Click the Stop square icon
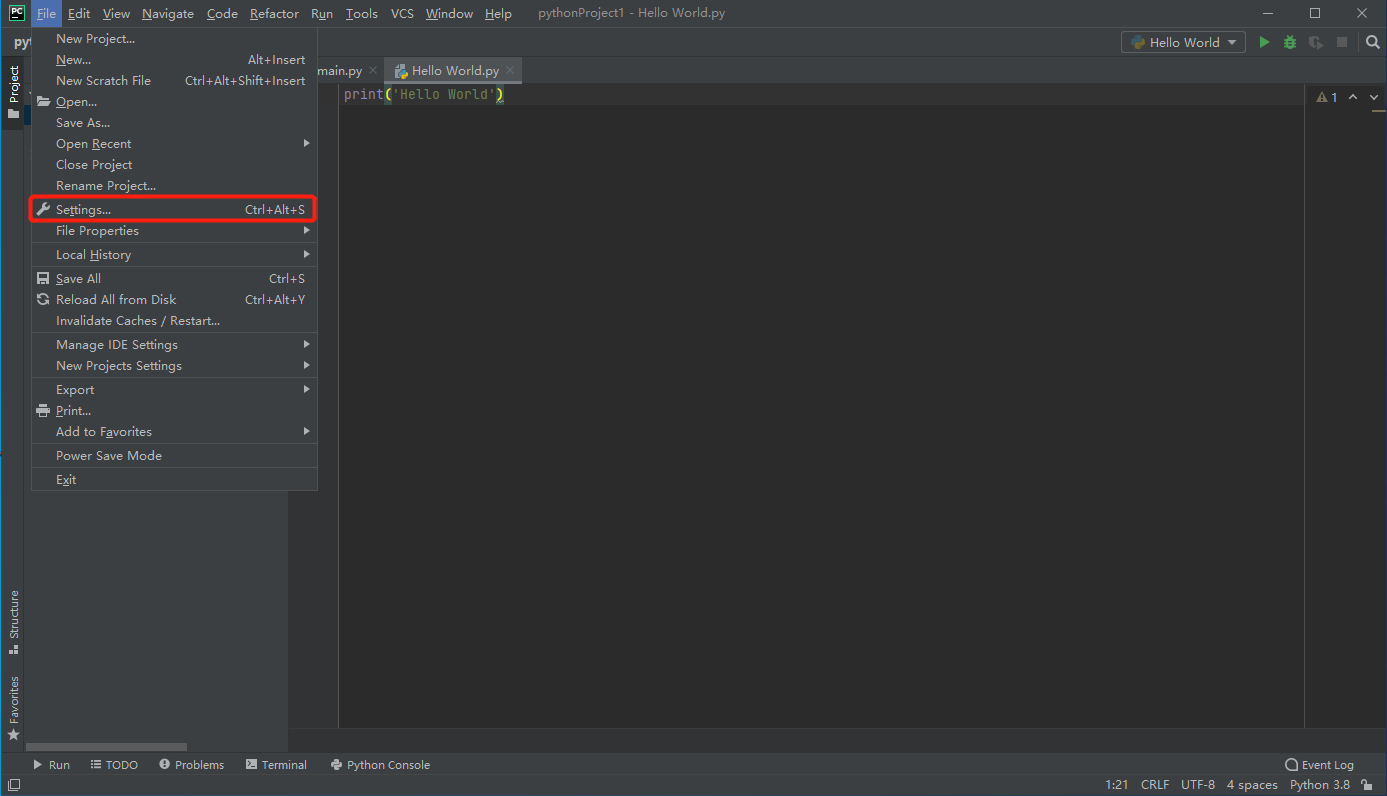This screenshot has height=796, width=1387. pyautogui.click(x=1342, y=42)
